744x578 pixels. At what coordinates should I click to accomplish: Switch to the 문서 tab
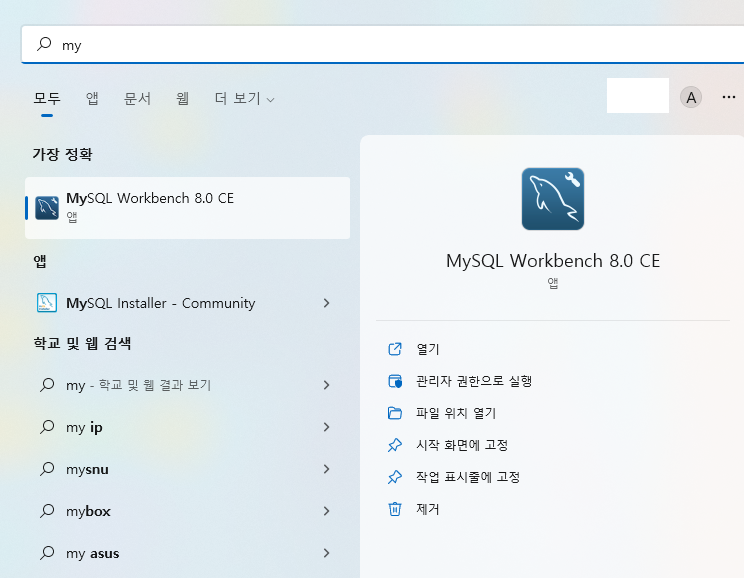[x=137, y=98]
